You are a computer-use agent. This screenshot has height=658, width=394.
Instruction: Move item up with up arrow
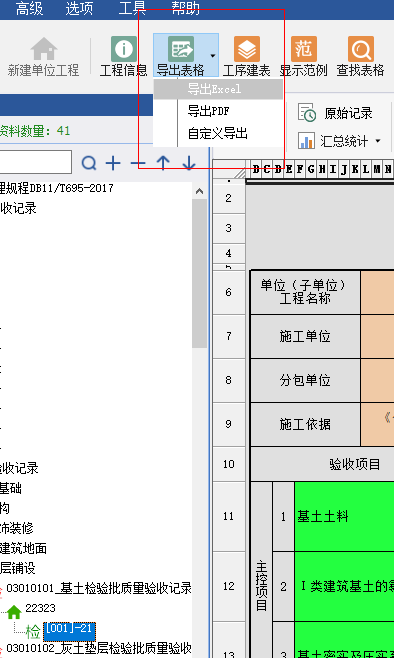[x=163, y=163]
